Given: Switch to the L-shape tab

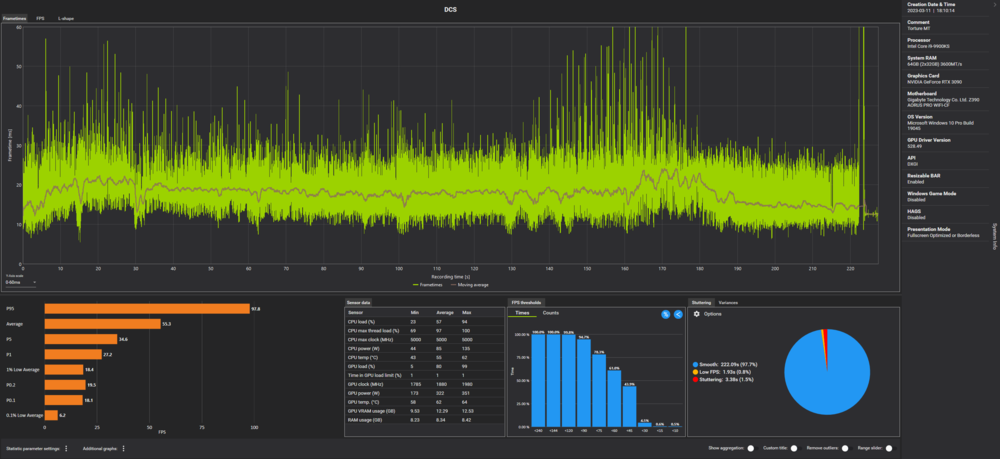Looking at the screenshot, I should (65, 18).
